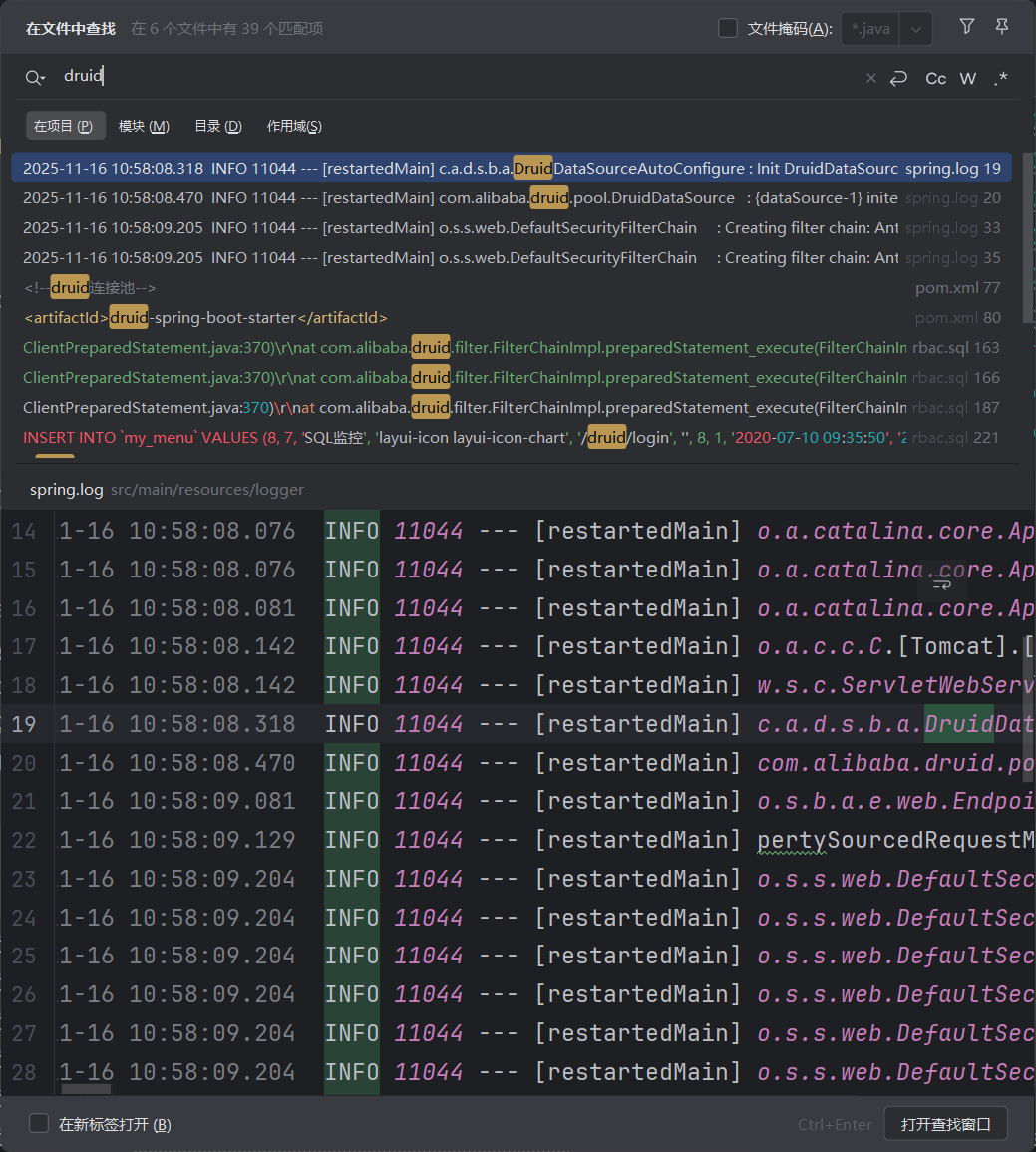Image resolution: width=1036 pixels, height=1152 pixels.
Task: Open search history via magnifier icon
Action: tap(36, 78)
